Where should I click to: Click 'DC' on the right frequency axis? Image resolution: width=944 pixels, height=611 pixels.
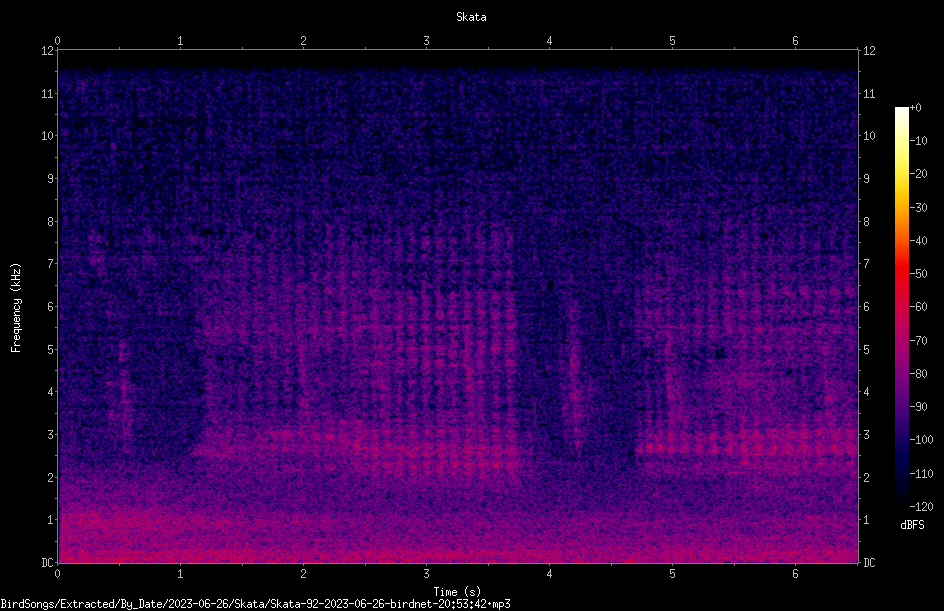pyautogui.click(x=869, y=563)
